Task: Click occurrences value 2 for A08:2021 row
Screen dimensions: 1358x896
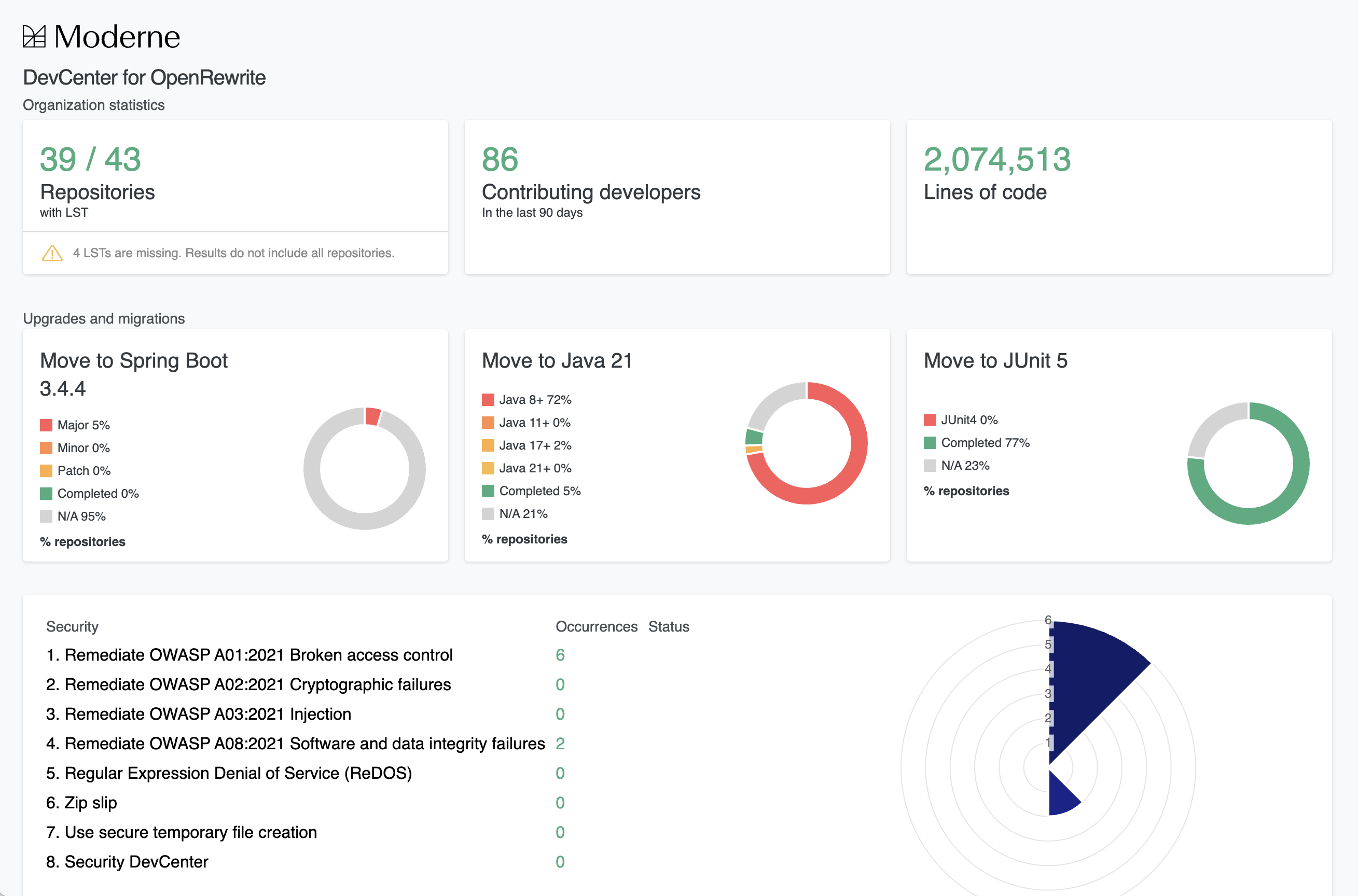Action: click(x=560, y=744)
